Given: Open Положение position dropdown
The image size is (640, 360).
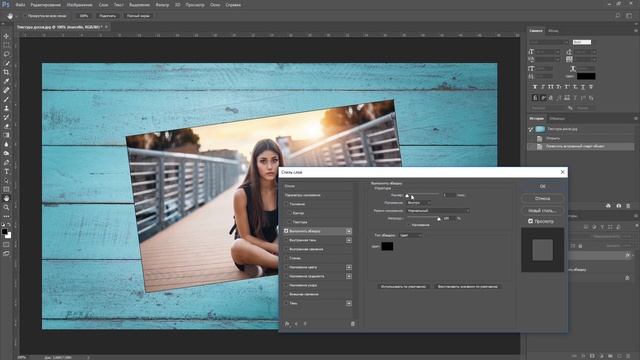Looking at the screenshot, I should click(419, 202).
